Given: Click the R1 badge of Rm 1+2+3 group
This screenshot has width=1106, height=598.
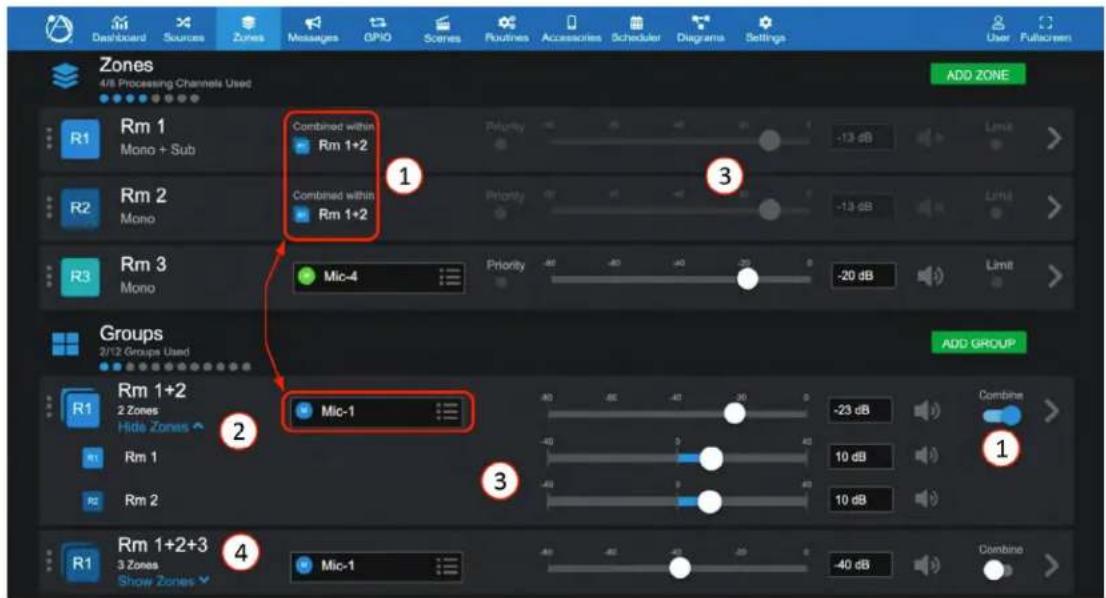Looking at the screenshot, I should (80, 563).
